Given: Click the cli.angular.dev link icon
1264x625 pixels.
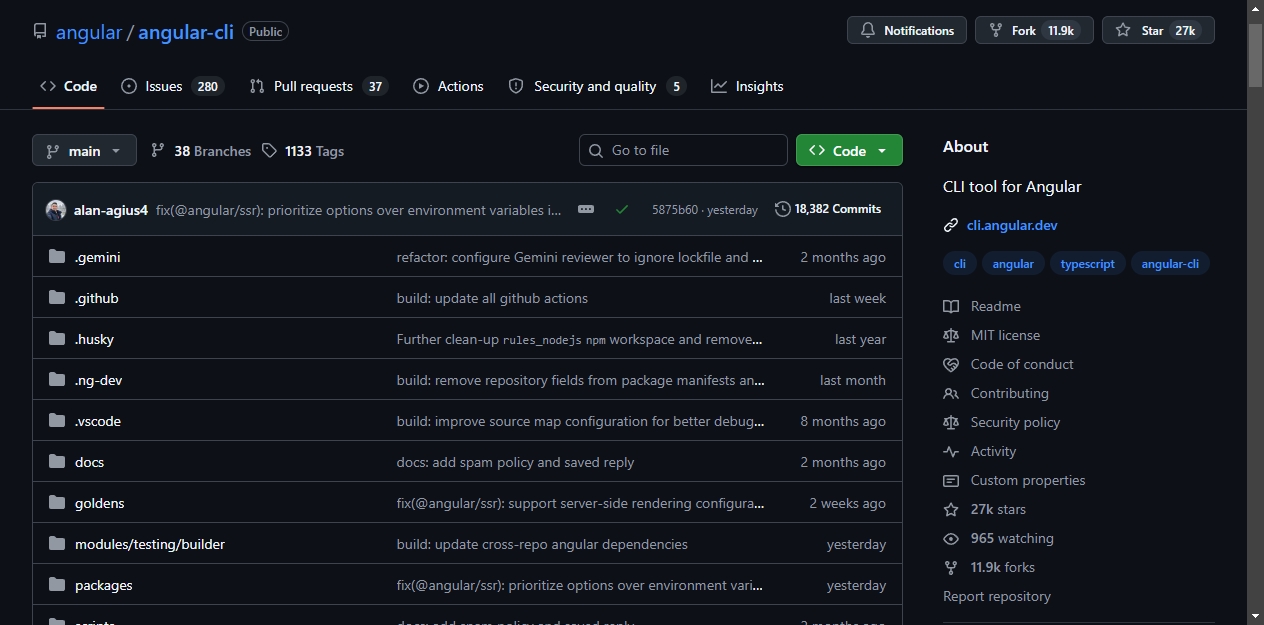Looking at the screenshot, I should click(x=951, y=225).
